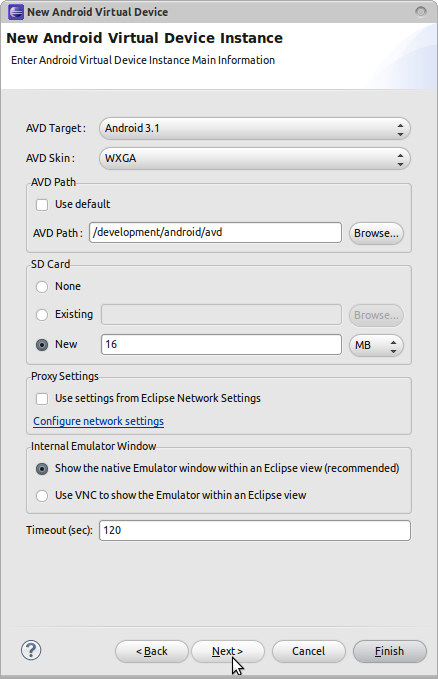Click the window close button in title bar

coord(421,12)
